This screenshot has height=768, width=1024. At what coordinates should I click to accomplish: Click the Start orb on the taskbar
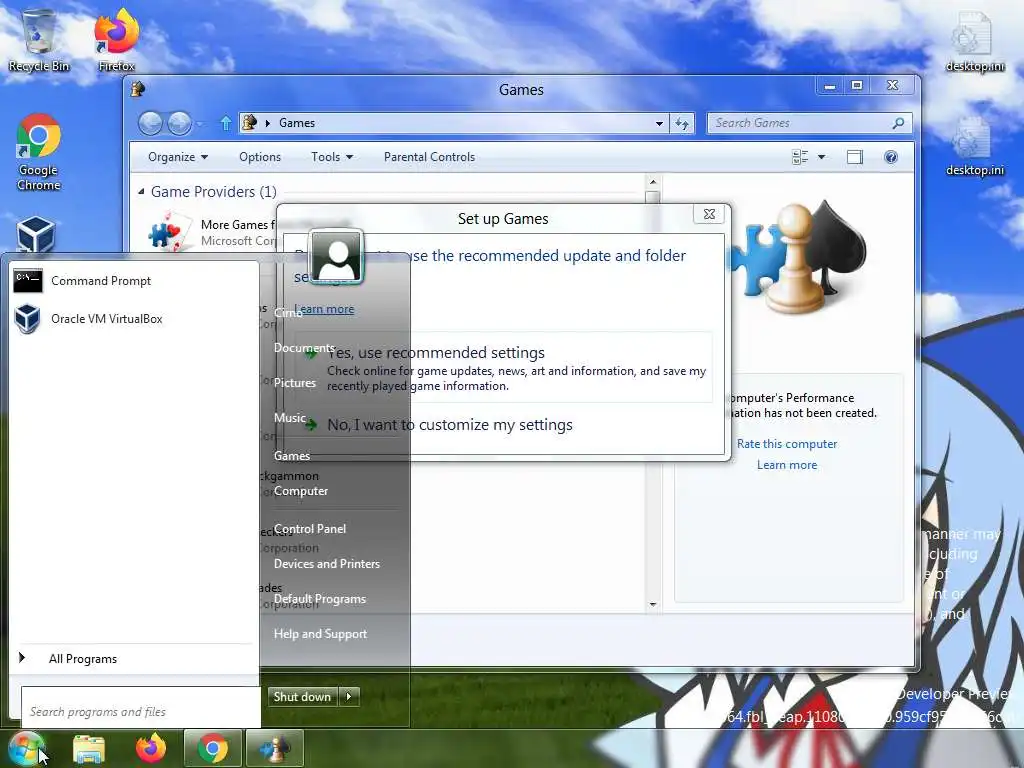(26, 748)
